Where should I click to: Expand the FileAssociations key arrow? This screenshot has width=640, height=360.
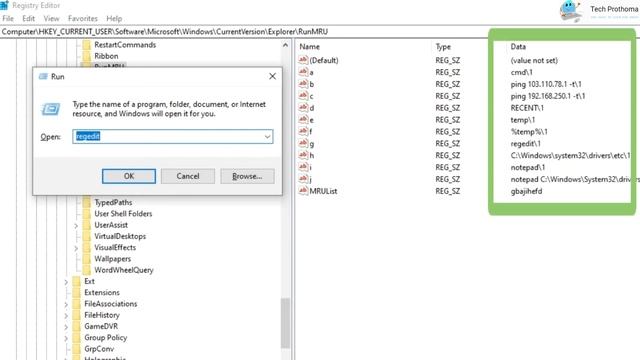66,304
